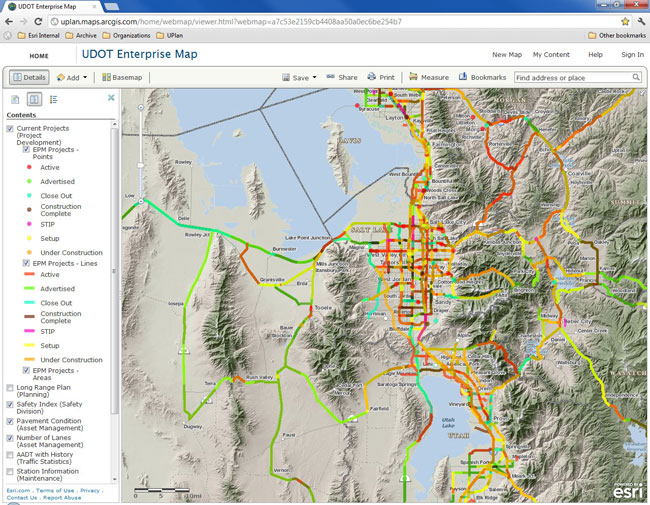This screenshot has width=650, height=505.
Task: Show map contents panel icon
Action: click(x=34, y=100)
